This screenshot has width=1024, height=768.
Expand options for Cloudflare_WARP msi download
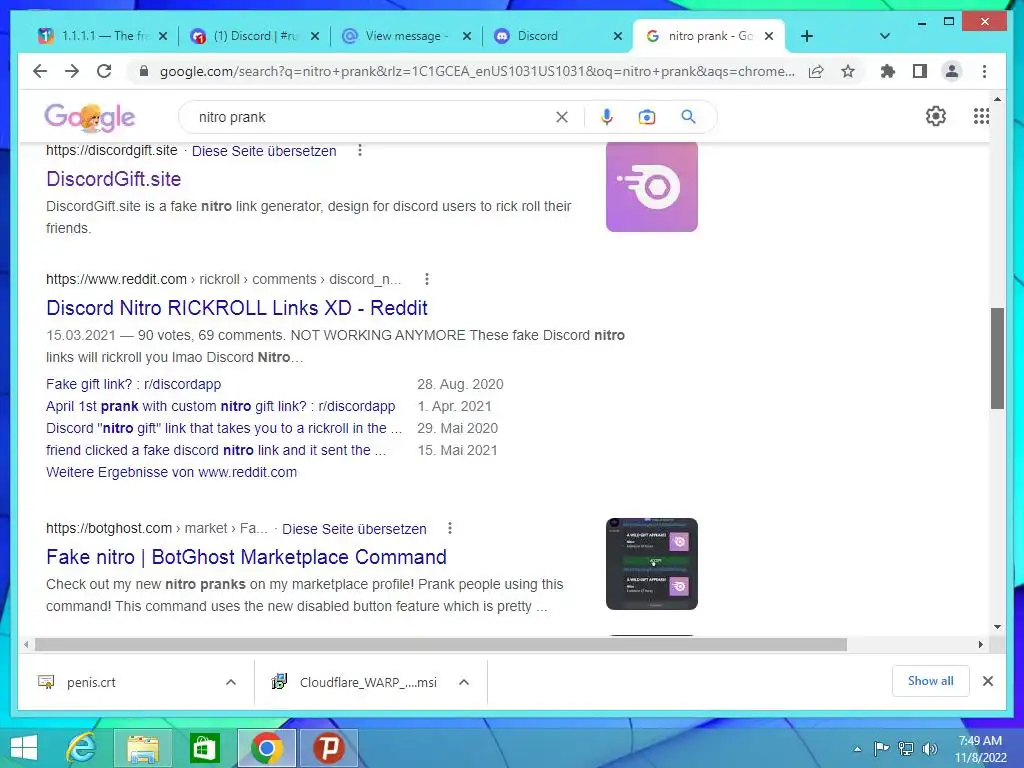[464, 682]
